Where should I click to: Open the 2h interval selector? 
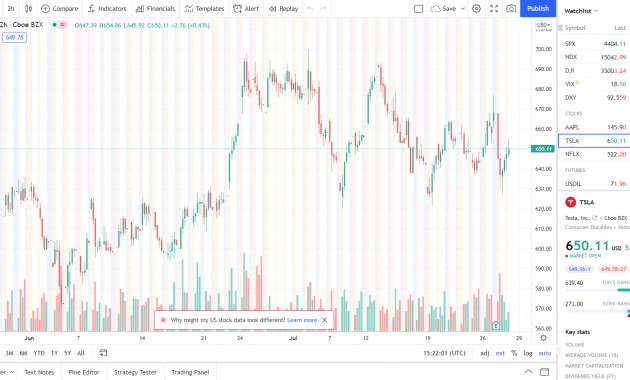point(11,8)
